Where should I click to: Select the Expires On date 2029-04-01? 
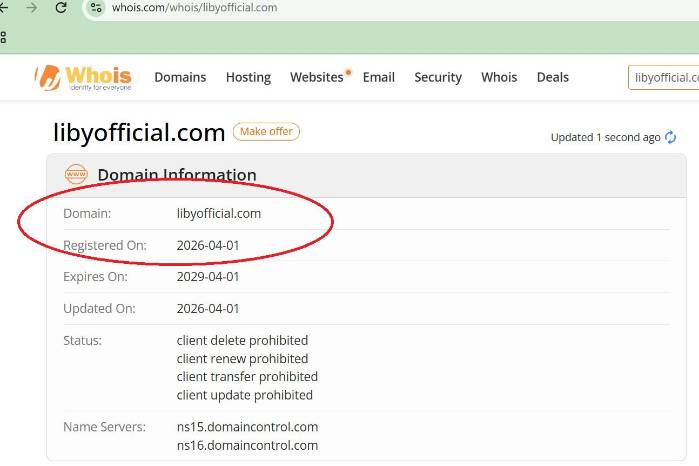(208, 276)
